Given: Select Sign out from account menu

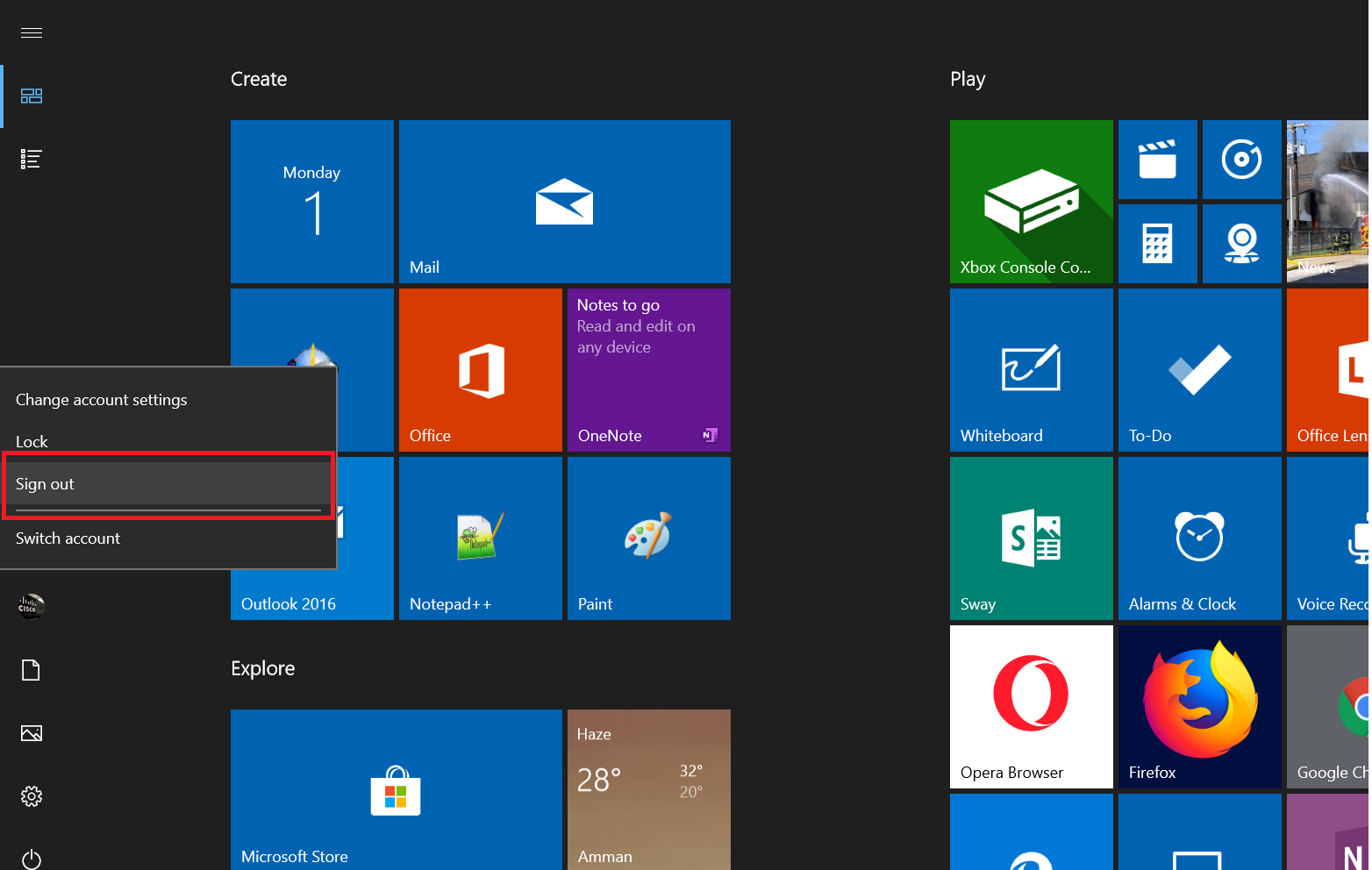Looking at the screenshot, I should tap(168, 484).
